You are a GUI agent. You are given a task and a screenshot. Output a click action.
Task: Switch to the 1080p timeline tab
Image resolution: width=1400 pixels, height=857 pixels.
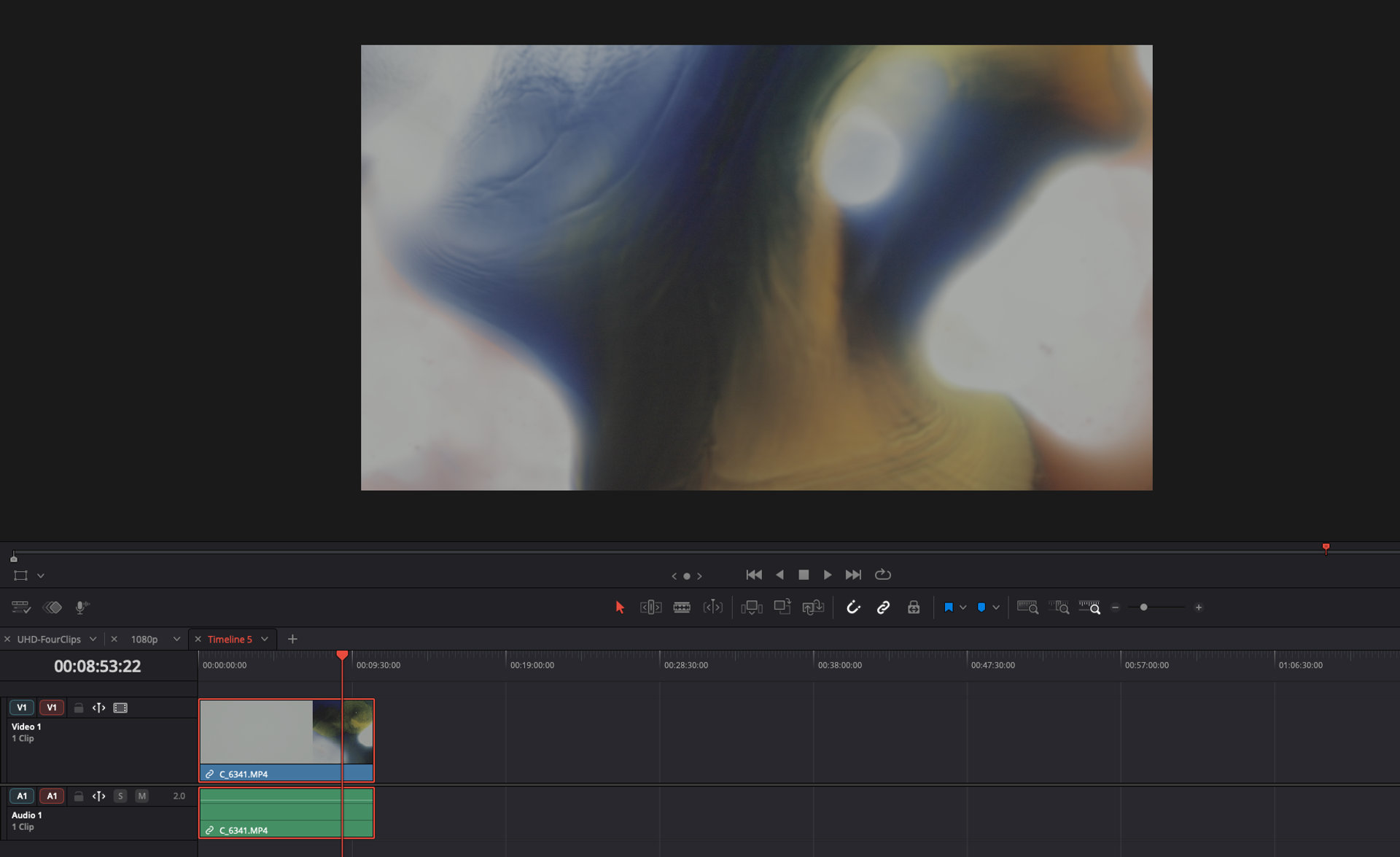[144, 639]
